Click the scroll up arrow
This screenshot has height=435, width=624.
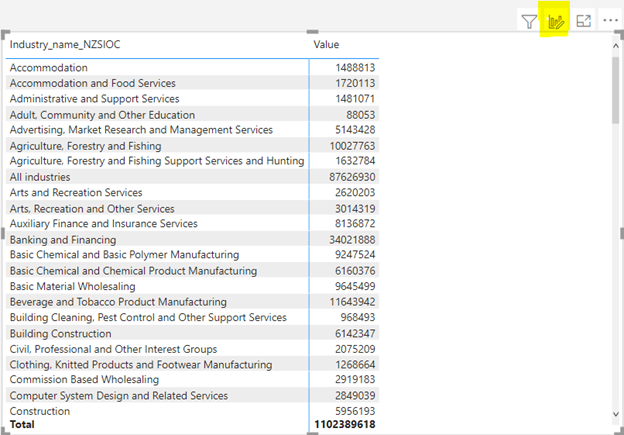coord(616,46)
